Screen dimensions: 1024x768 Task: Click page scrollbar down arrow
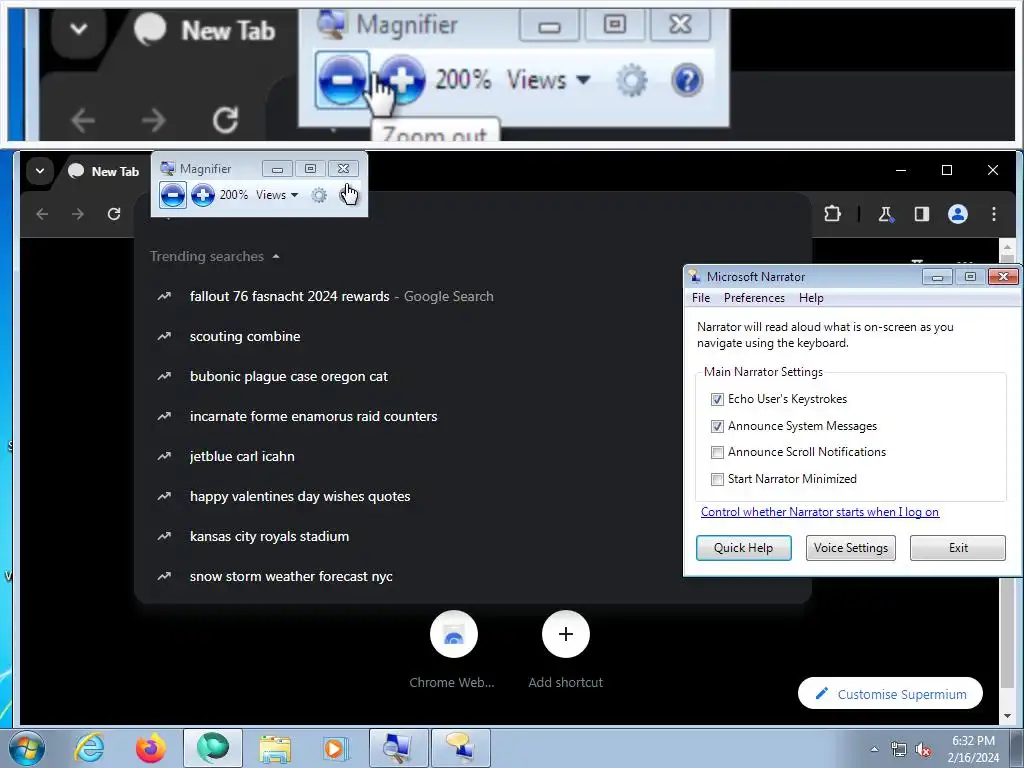[1007, 716]
